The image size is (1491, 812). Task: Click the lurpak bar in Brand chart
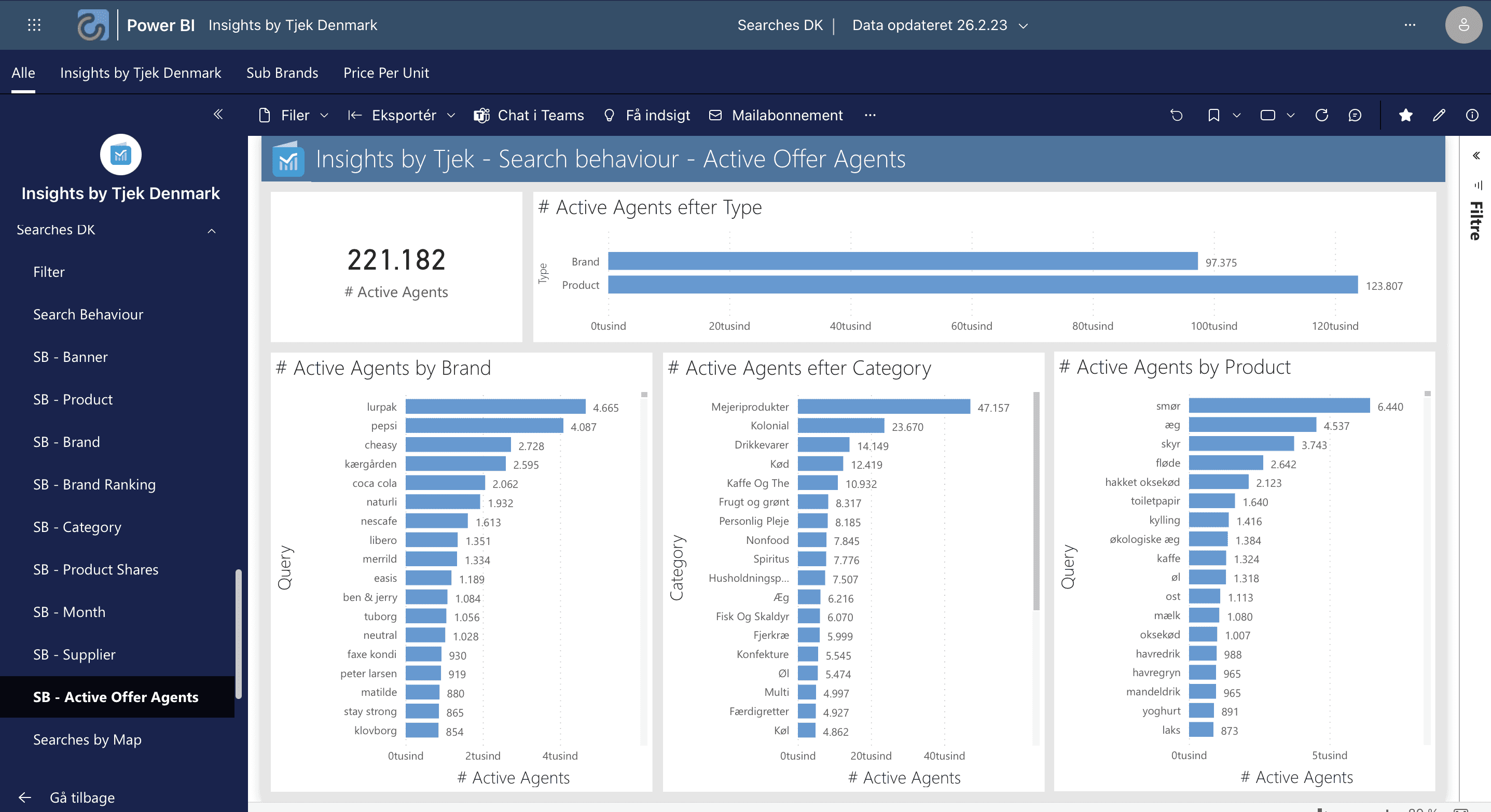pos(495,407)
